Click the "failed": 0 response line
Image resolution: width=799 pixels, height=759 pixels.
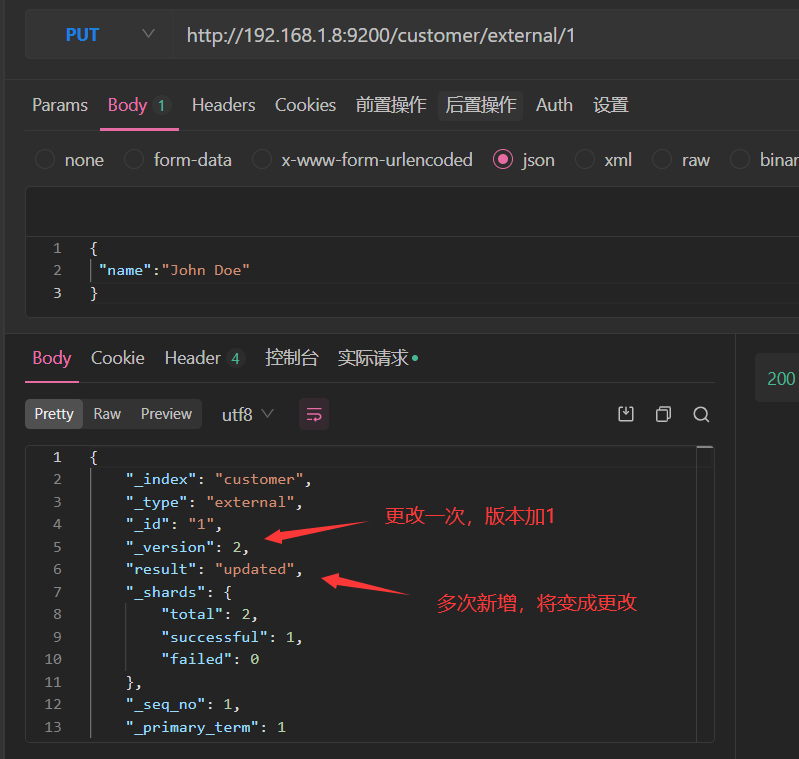[210, 659]
